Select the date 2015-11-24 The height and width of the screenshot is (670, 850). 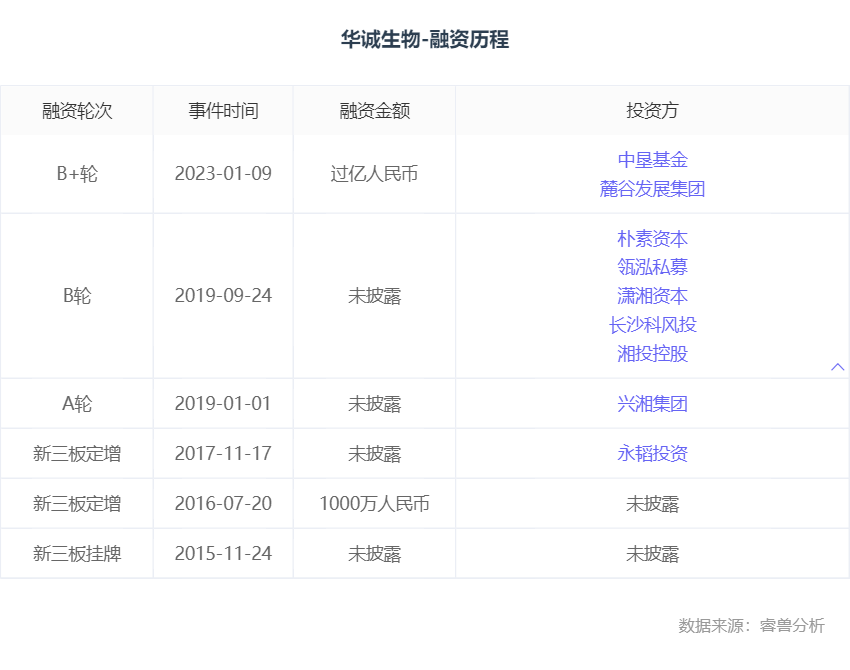pyautogui.click(x=223, y=553)
